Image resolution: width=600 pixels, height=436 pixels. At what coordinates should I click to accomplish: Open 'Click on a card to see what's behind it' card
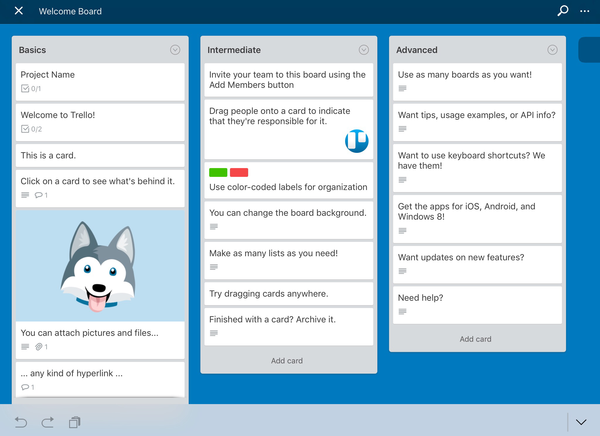pos(100,188)
